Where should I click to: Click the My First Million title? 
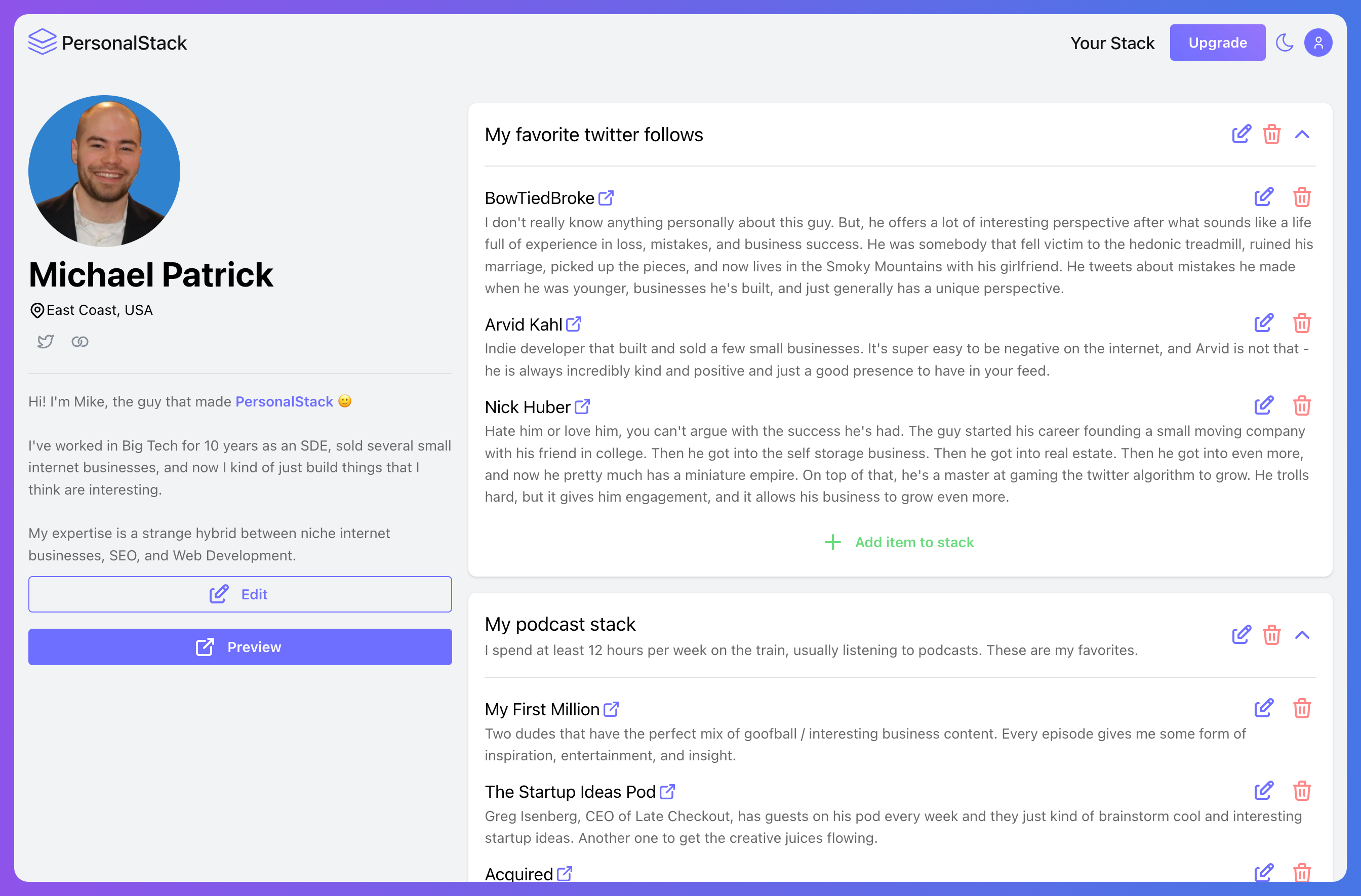[542, 709]
